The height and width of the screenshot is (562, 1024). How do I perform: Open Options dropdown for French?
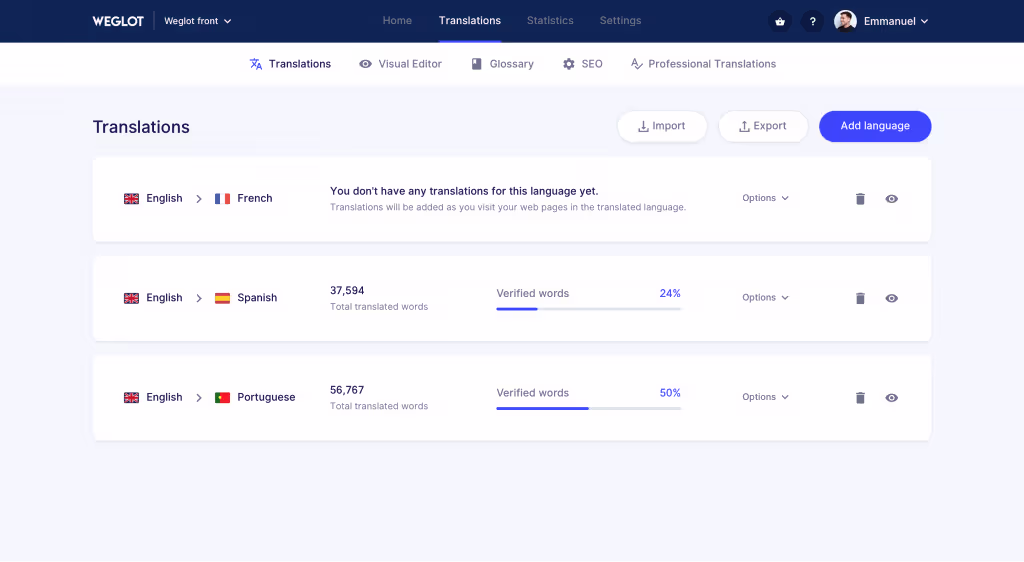point(765,198)
